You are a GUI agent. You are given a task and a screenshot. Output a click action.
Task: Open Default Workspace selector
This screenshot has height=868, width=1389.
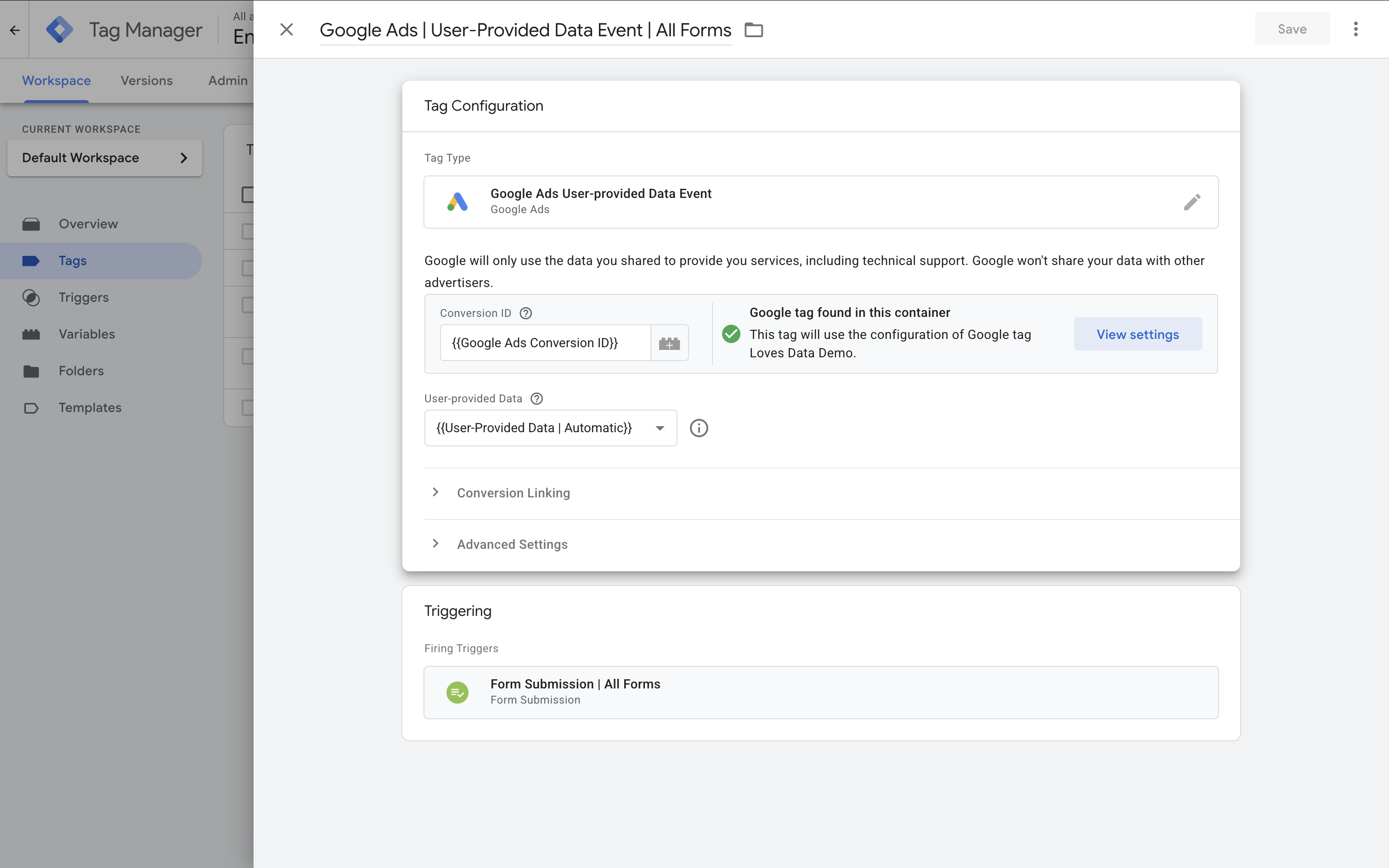(x=104, y=158)
